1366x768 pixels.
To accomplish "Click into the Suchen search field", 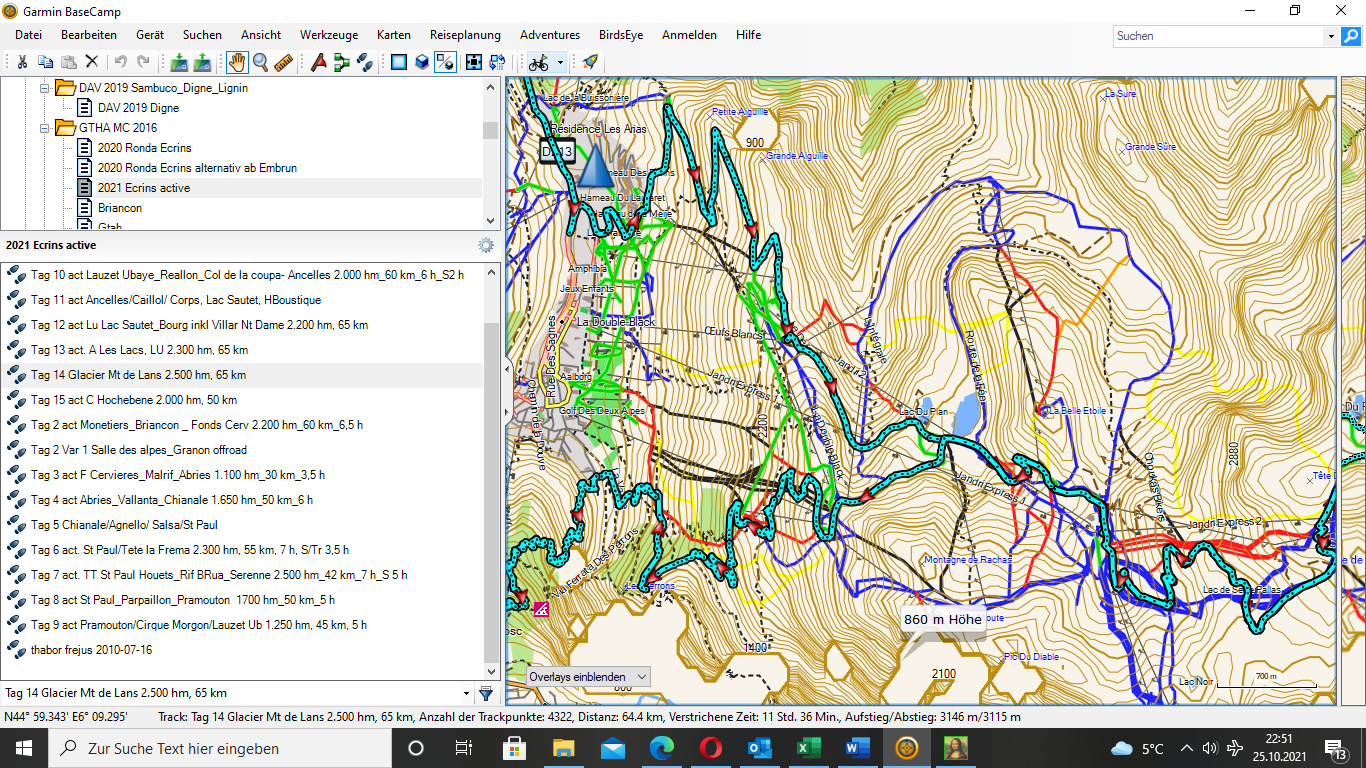I will (x=1219, y=35).
